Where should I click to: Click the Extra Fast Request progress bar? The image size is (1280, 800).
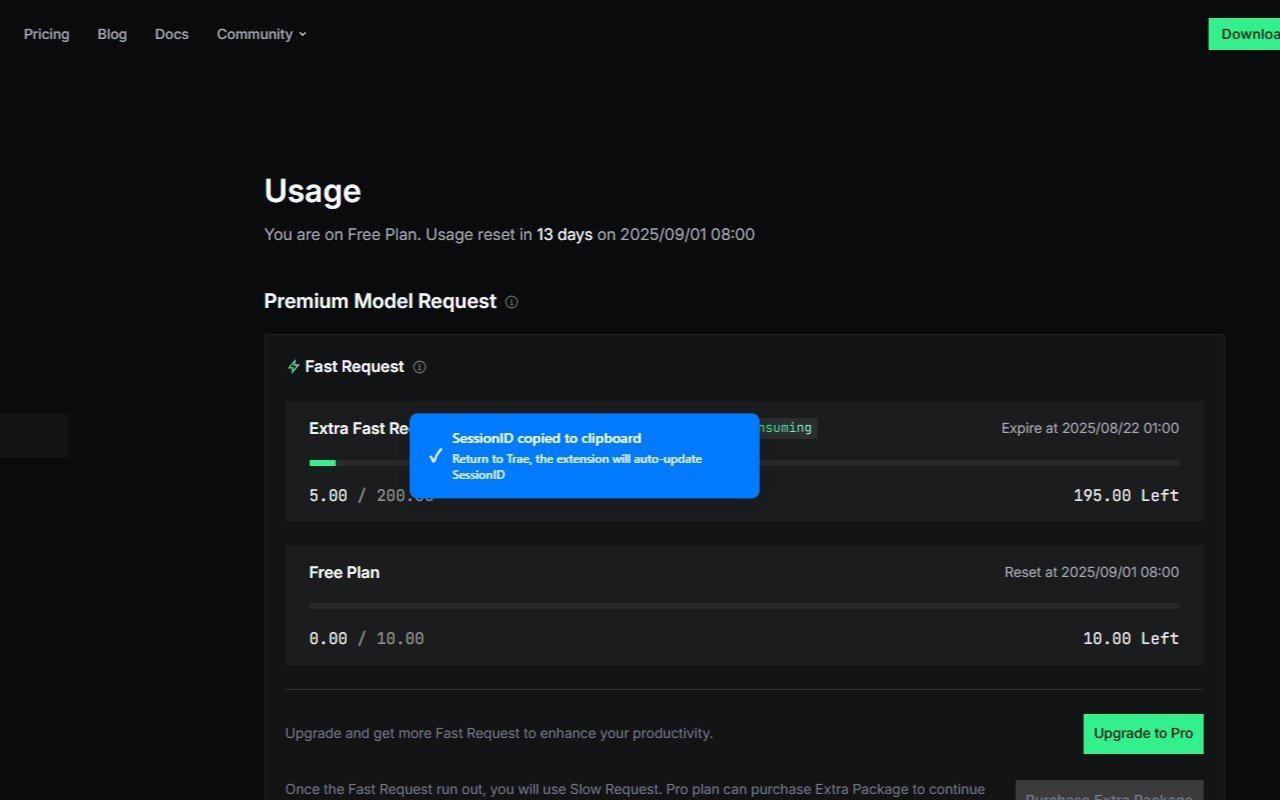click(x=900, y=463)
